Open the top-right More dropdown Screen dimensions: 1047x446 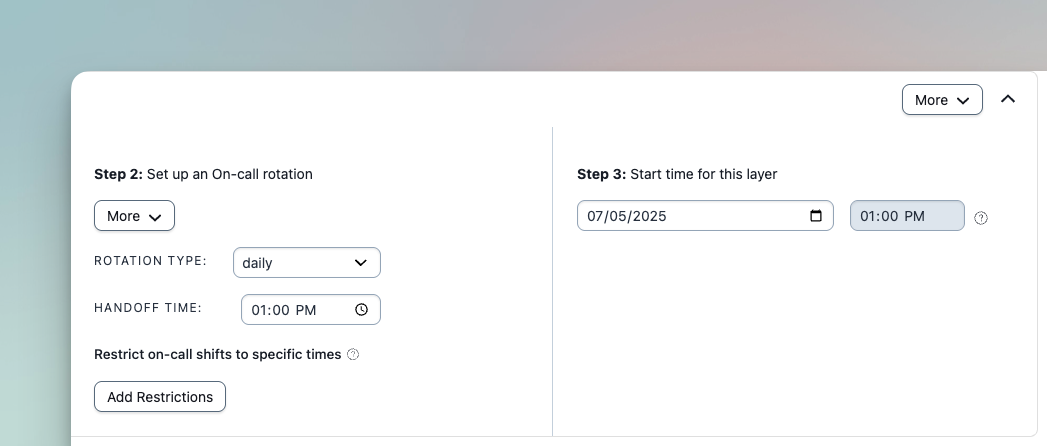coord(942,100)
